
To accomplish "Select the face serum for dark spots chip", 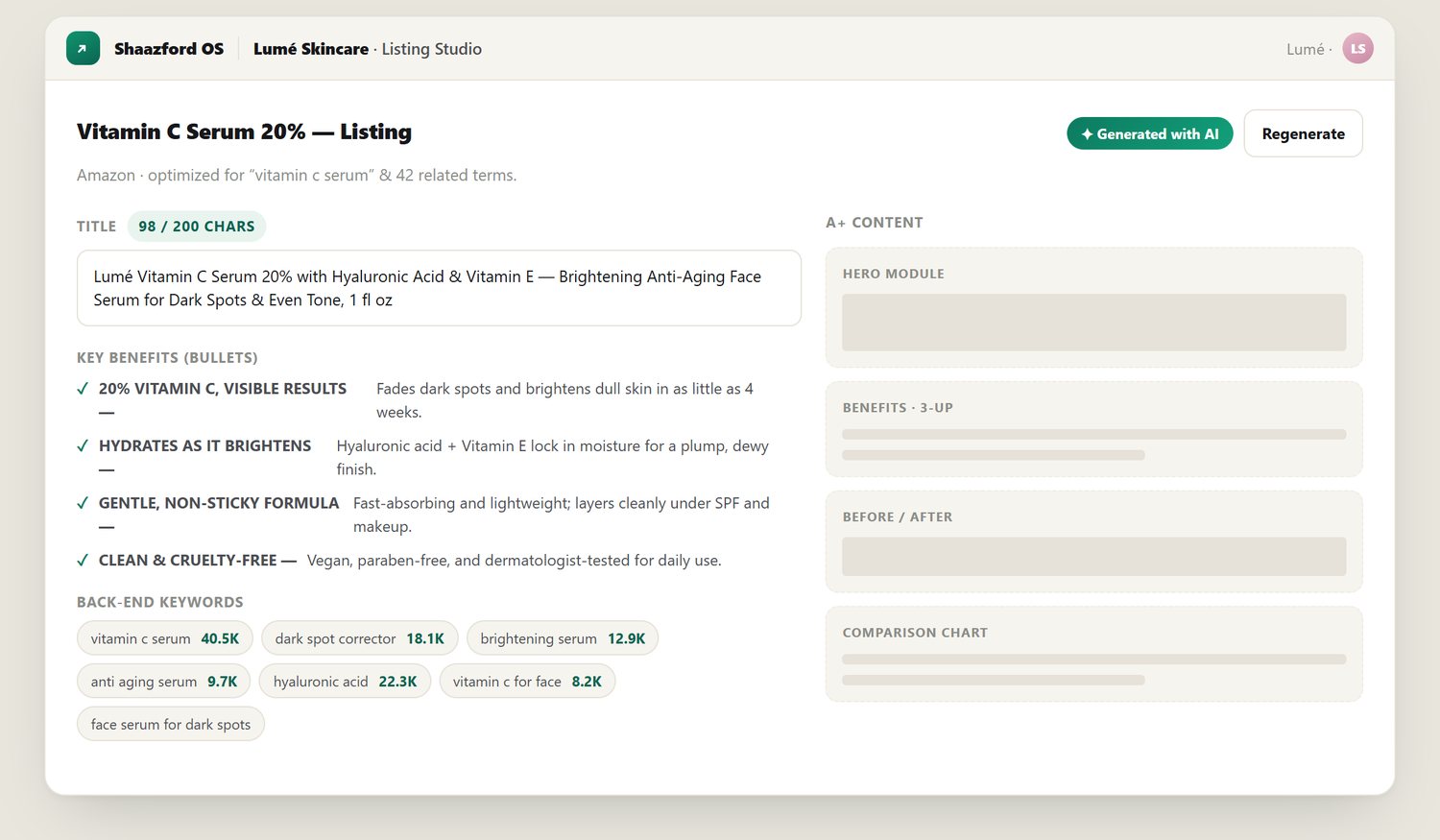I will (x=171, y=725).
